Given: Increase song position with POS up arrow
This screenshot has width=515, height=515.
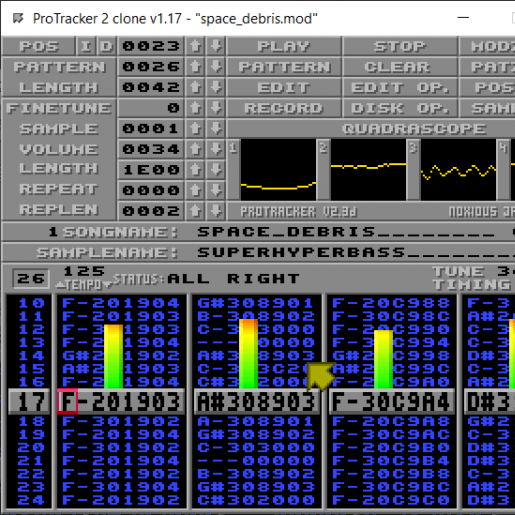Looking at the screenshot, I should (x=195, y=46).
